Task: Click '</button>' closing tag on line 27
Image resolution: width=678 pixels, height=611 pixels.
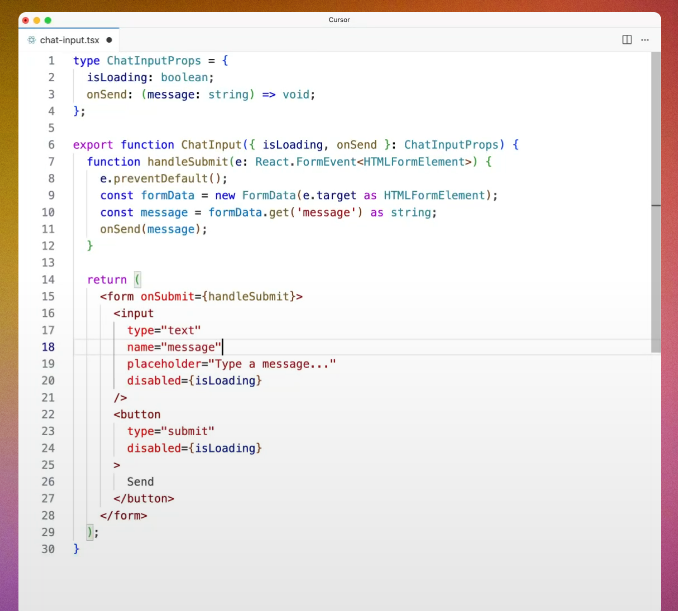Action: pos(144,499)
